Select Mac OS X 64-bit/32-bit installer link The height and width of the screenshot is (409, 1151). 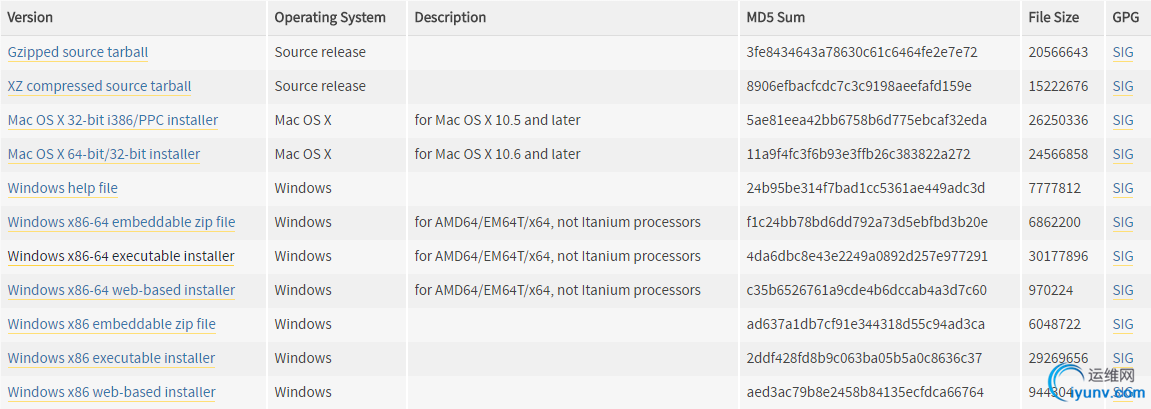coord(104,154)
